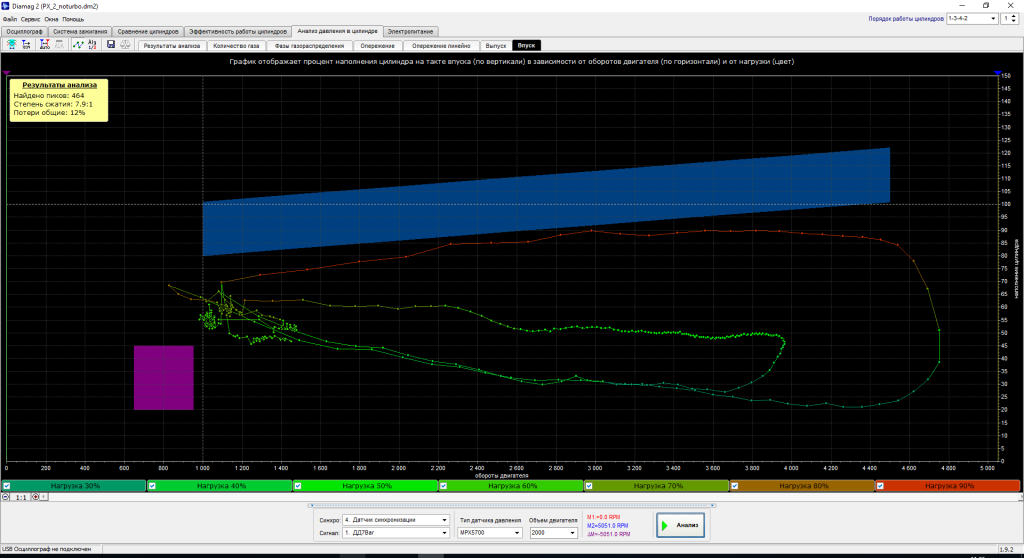Click the Нагрузка 30% color bar
Screen dimensions: 1024x558
point(74,486)
